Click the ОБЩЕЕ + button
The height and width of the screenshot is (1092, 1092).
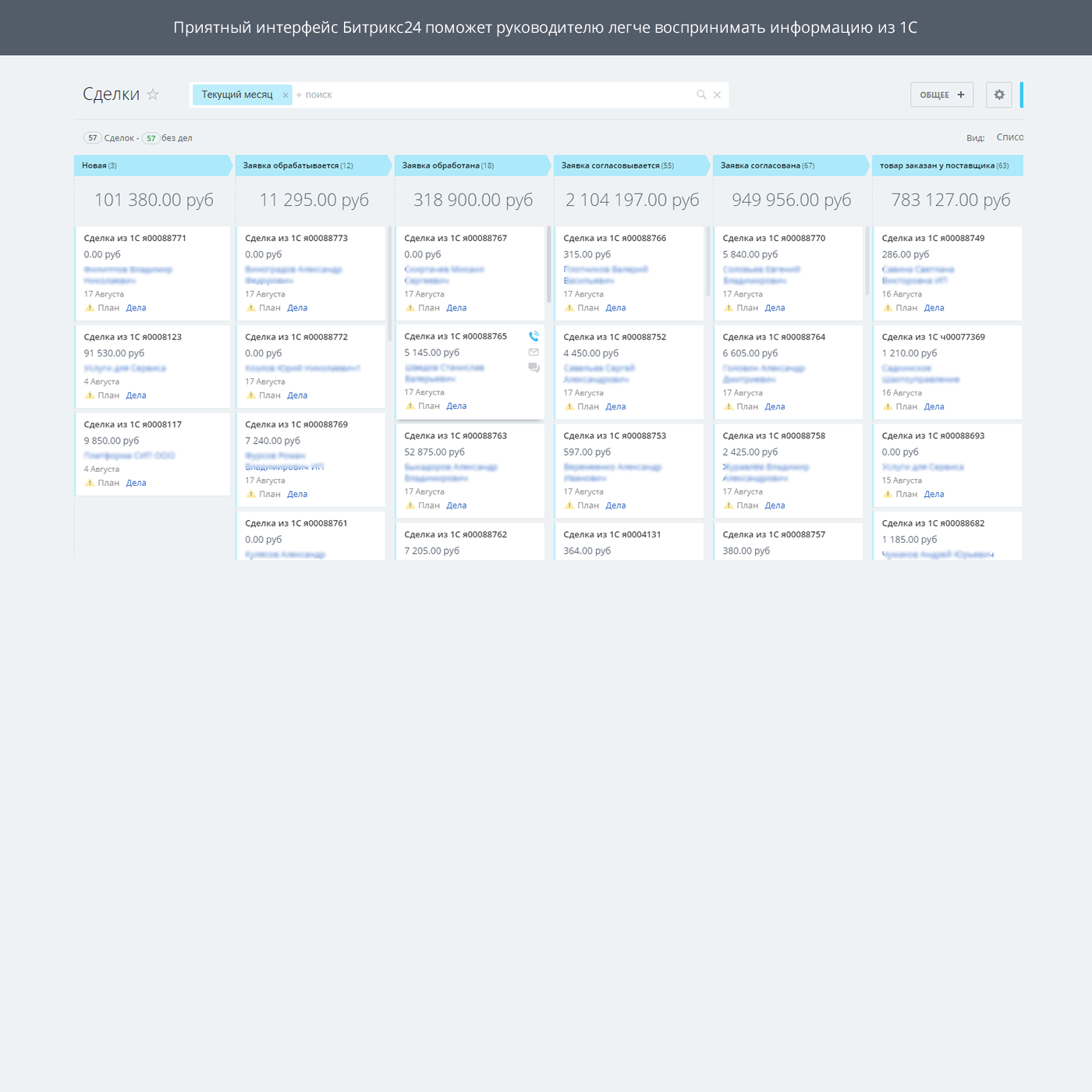point(941,94)
